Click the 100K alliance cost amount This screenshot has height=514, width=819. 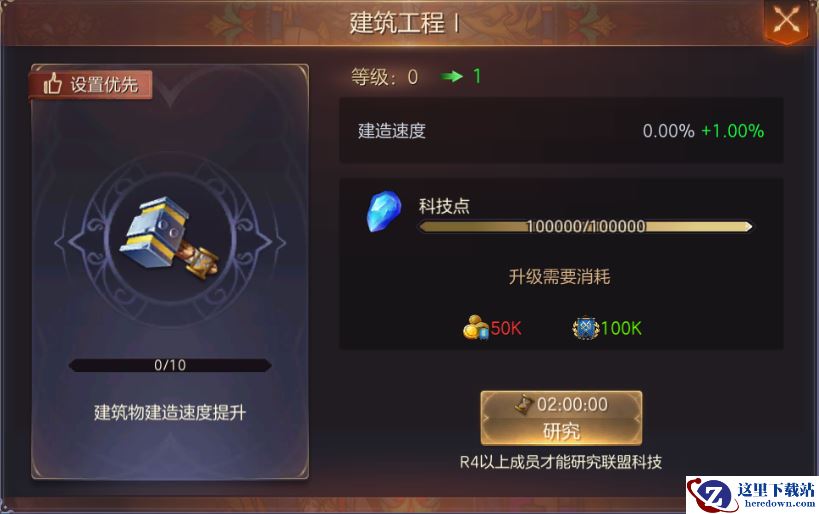click(621, 328)
